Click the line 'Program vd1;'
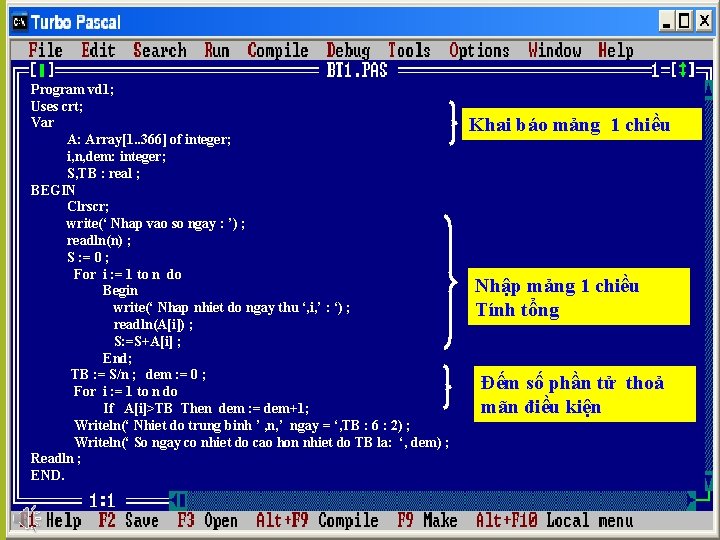 [72, 89]
